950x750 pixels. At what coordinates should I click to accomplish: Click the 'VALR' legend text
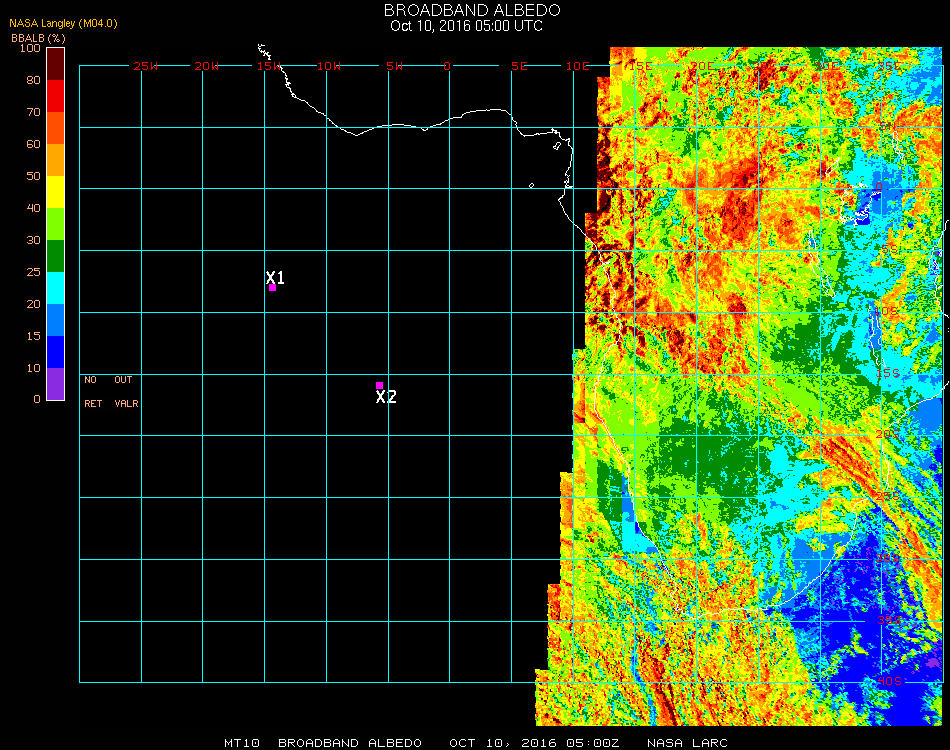[x=126, y=403]
